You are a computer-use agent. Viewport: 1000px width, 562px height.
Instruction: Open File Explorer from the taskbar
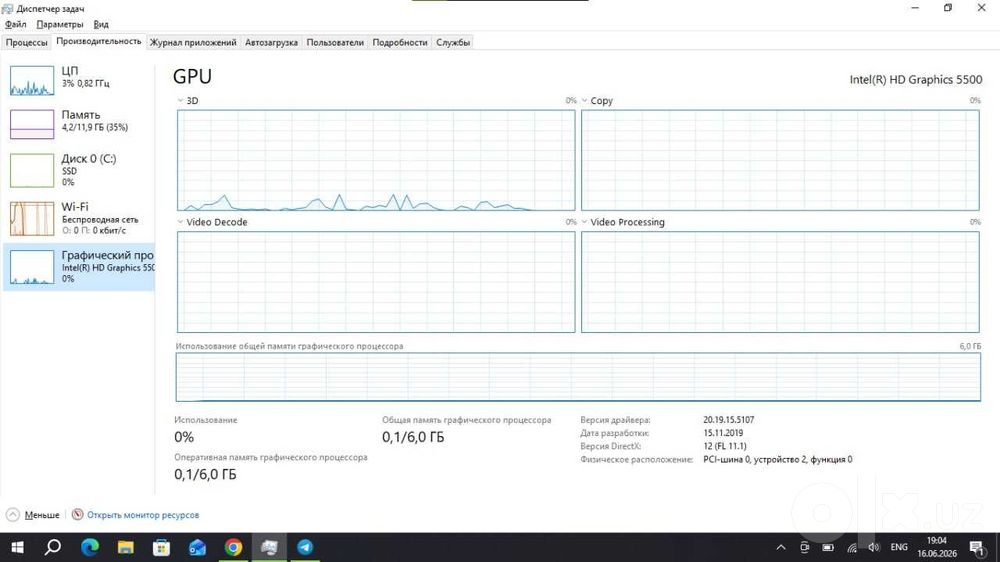[126, 547]
